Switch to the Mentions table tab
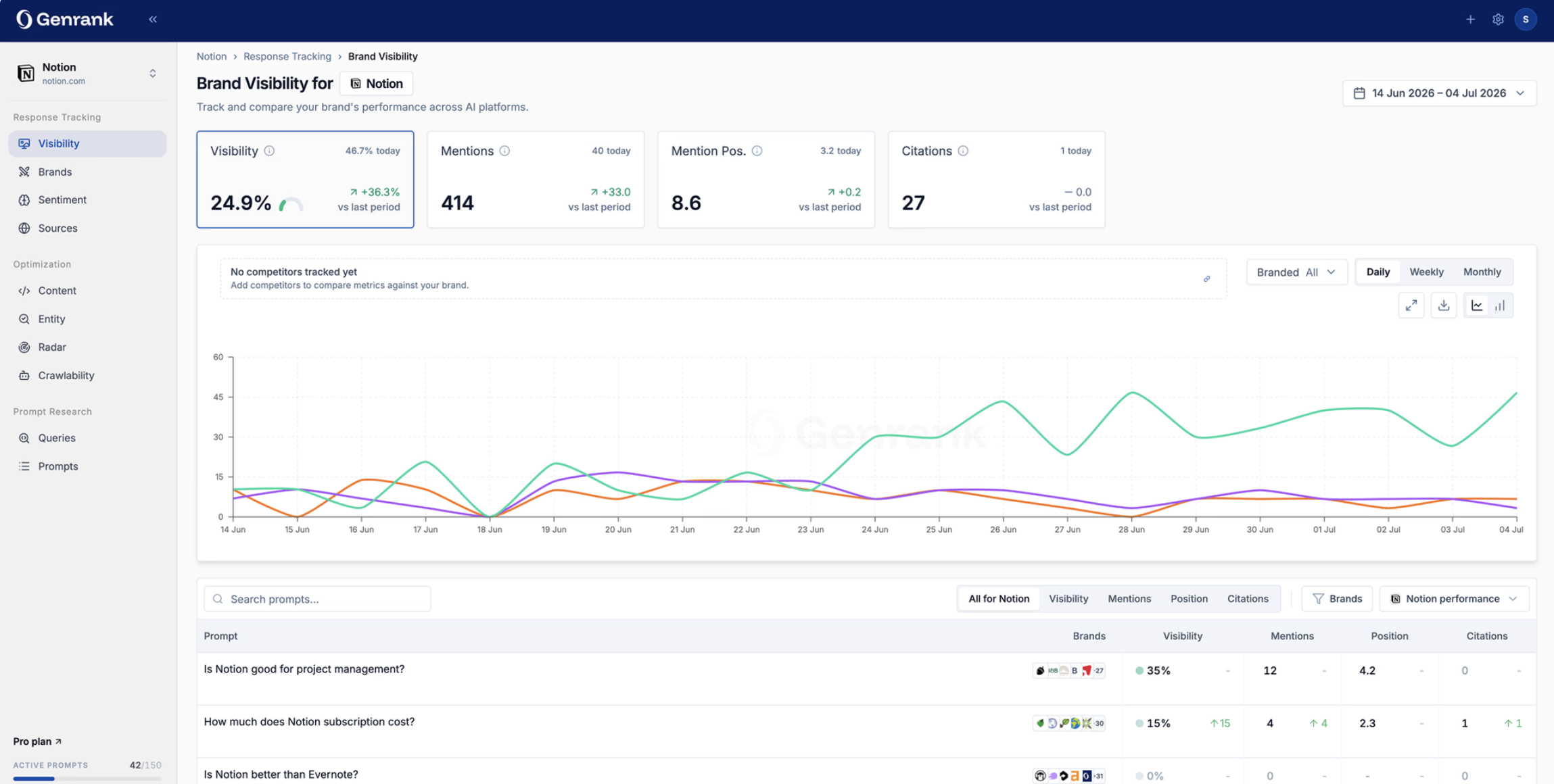 pos(1129,599)
